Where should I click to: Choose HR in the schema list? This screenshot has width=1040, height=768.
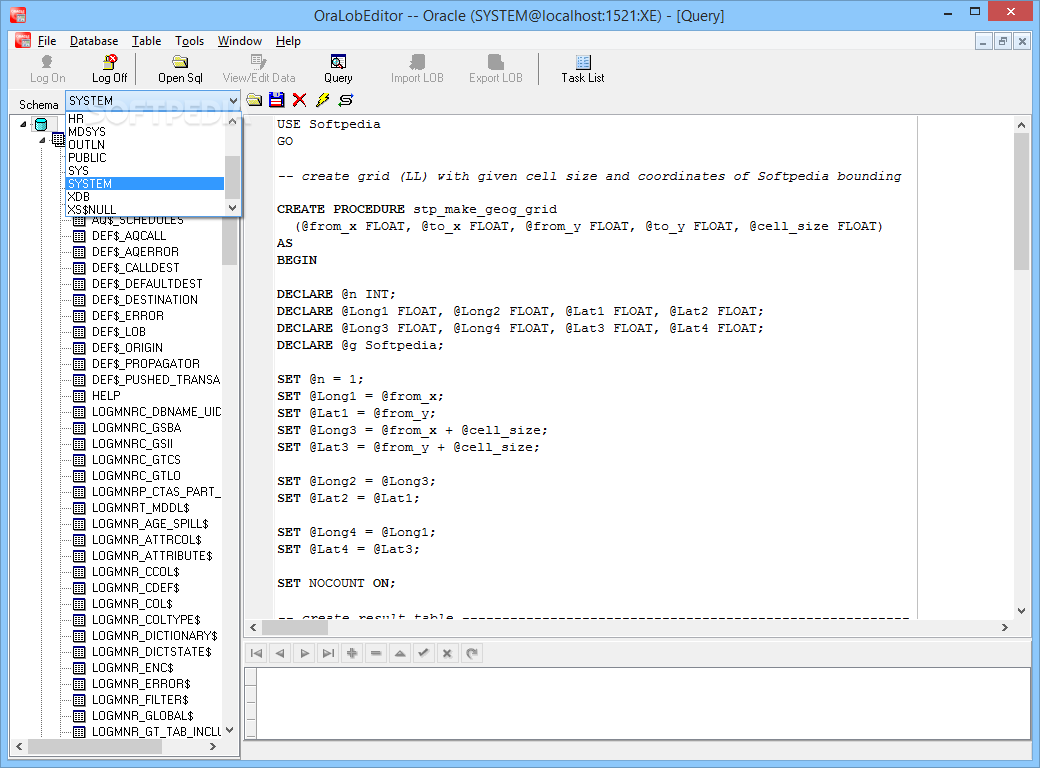tap(145, 119)
